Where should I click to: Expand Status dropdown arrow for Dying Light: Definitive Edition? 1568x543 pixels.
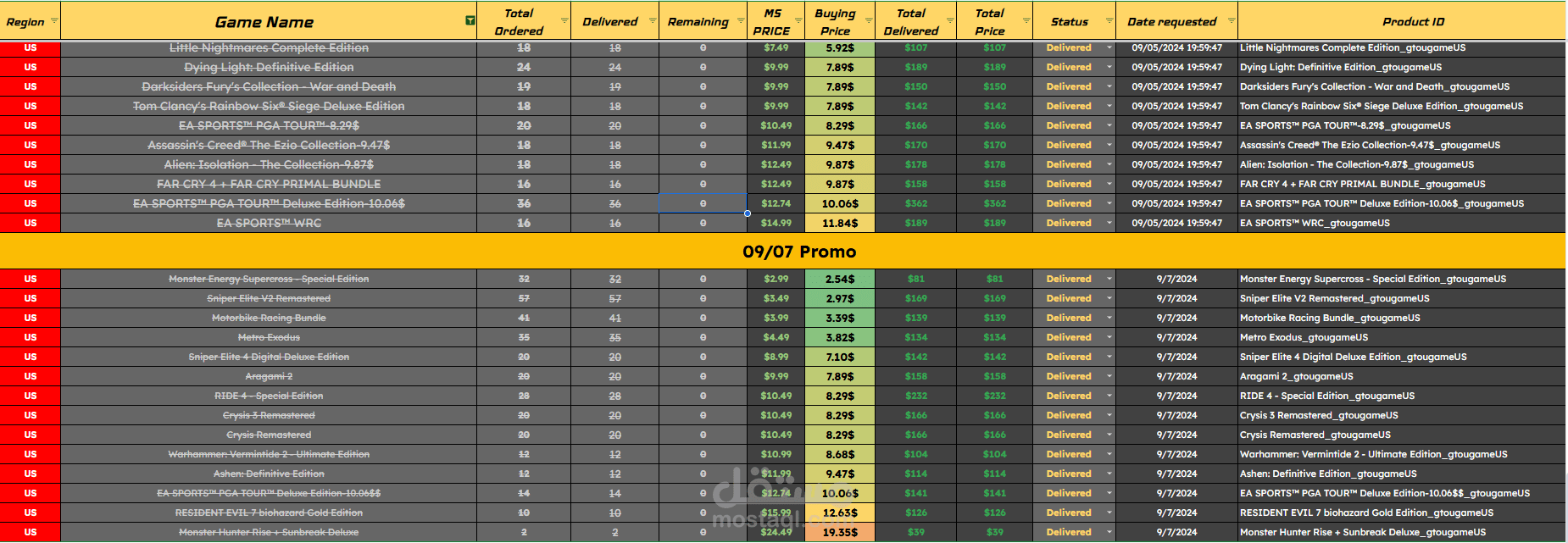[1109, 67]
